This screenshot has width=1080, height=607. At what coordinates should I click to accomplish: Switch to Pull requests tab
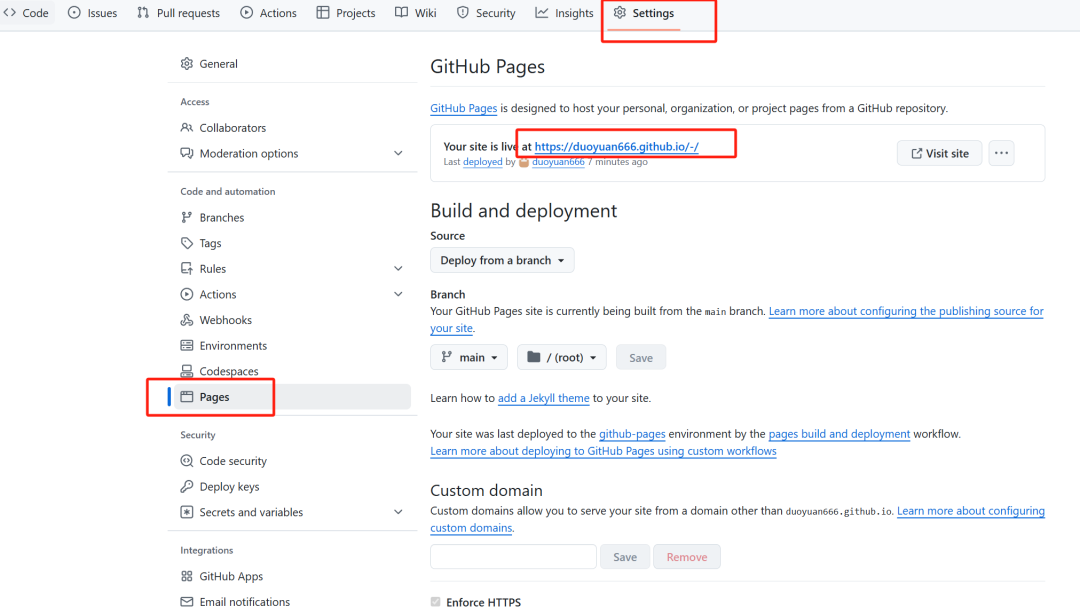(178, 13)
